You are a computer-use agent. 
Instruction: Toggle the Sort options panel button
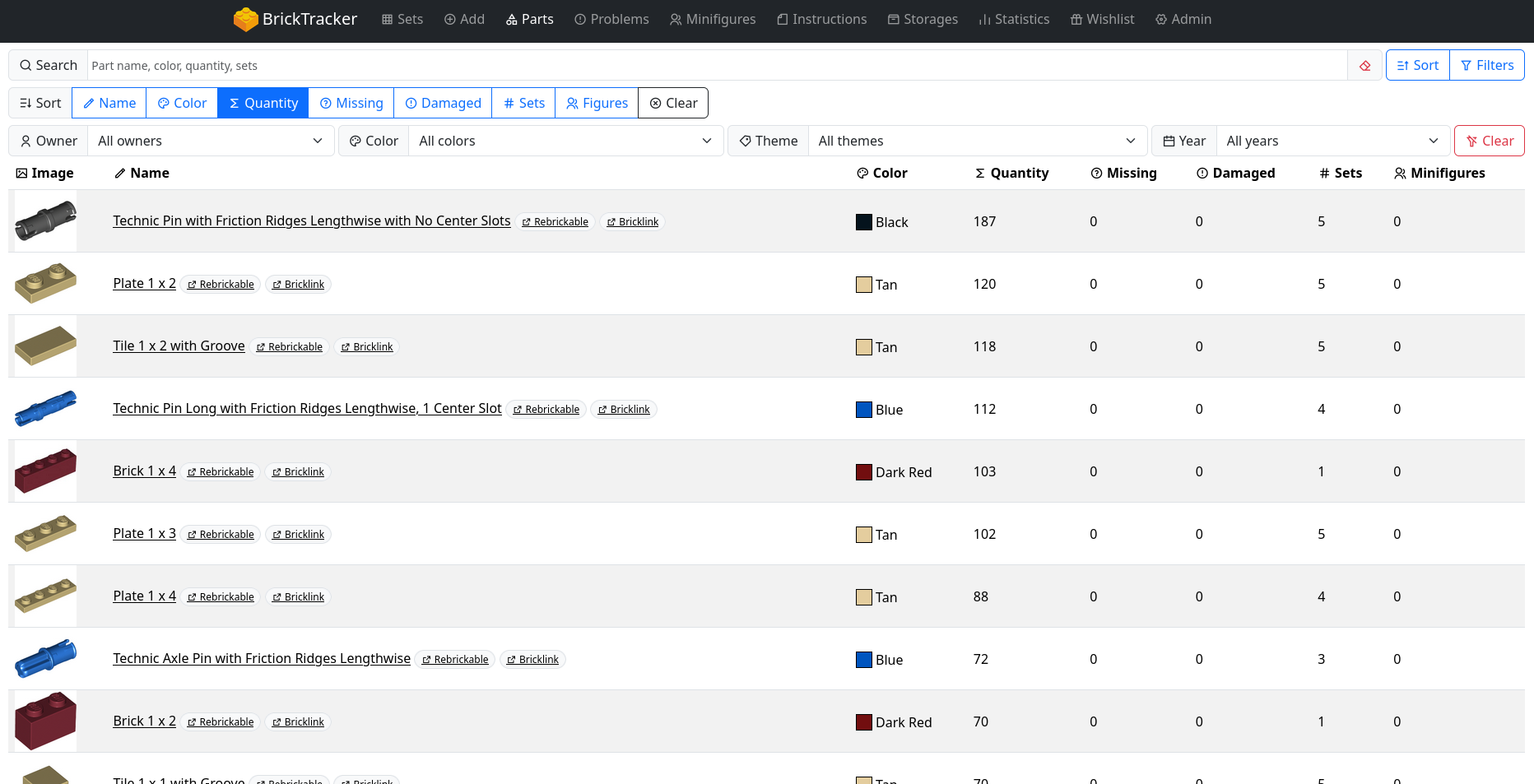[x=1417, y=66]
